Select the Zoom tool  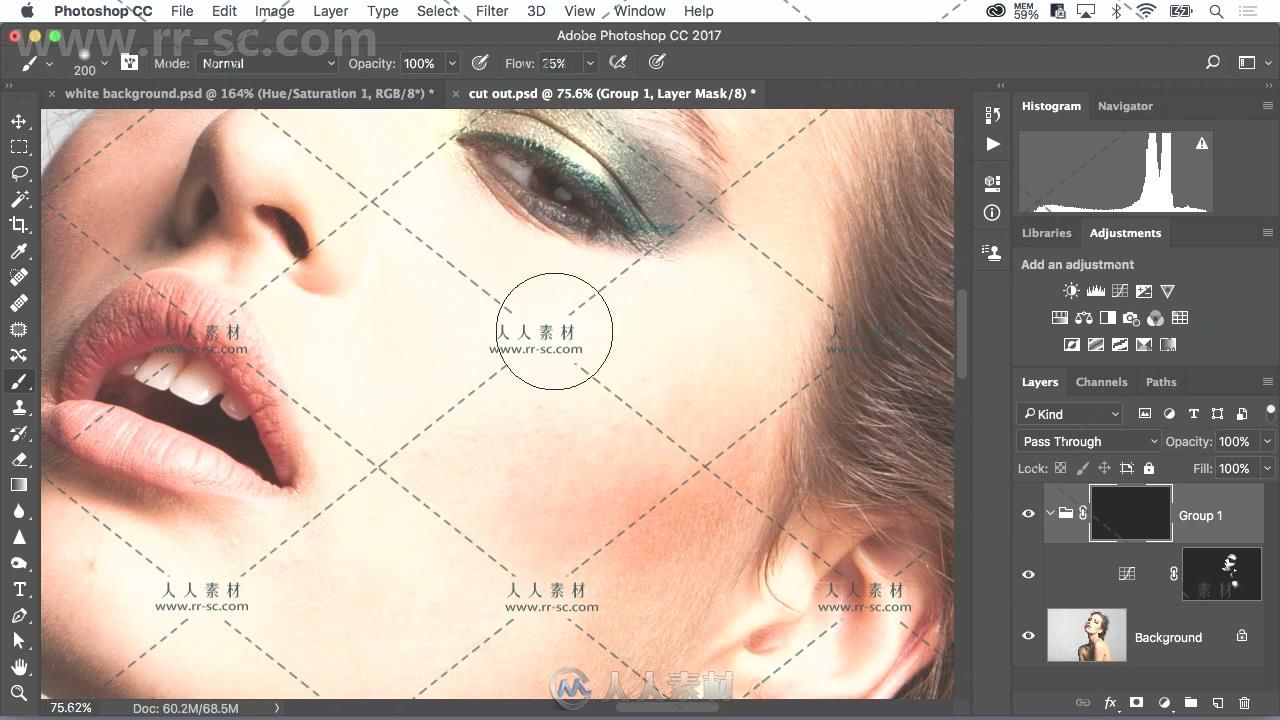click(x=19, y=693)
